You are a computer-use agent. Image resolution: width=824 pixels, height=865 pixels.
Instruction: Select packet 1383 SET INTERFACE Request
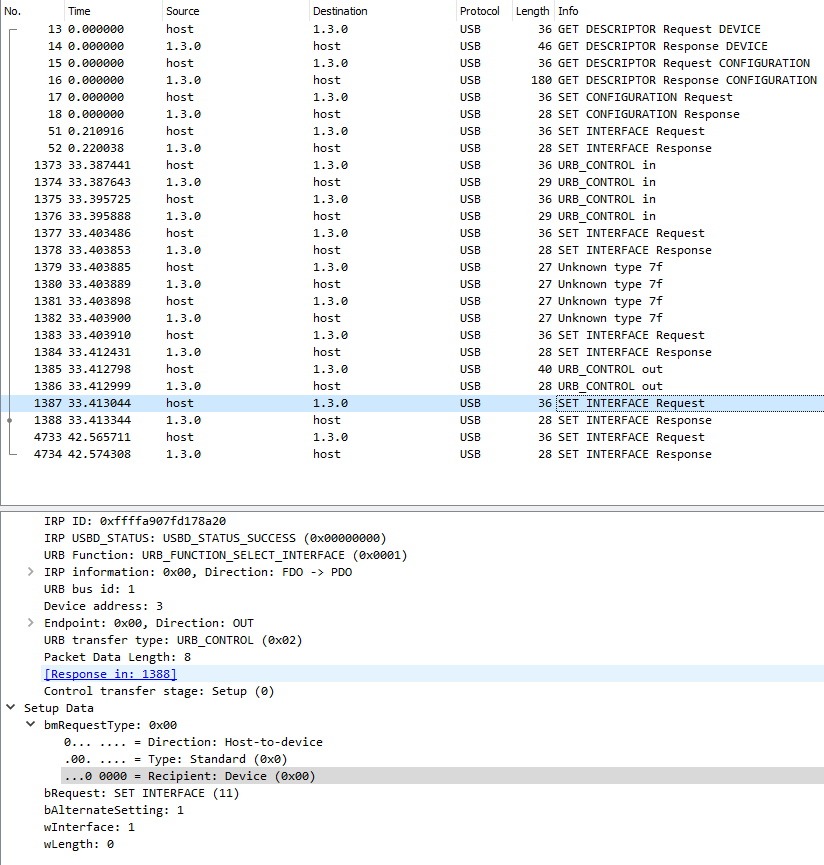412,335
